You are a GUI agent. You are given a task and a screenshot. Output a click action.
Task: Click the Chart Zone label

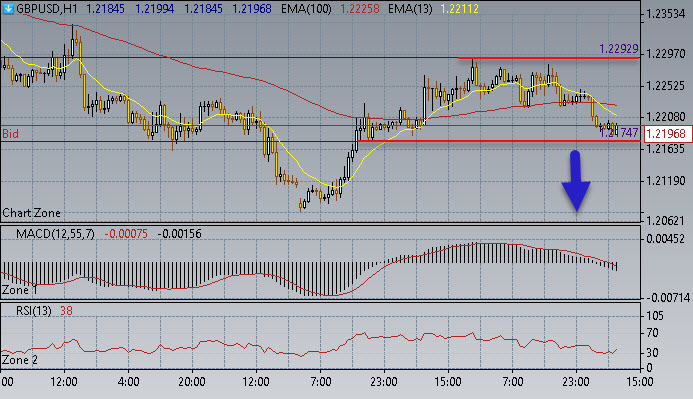coord(31,213)
